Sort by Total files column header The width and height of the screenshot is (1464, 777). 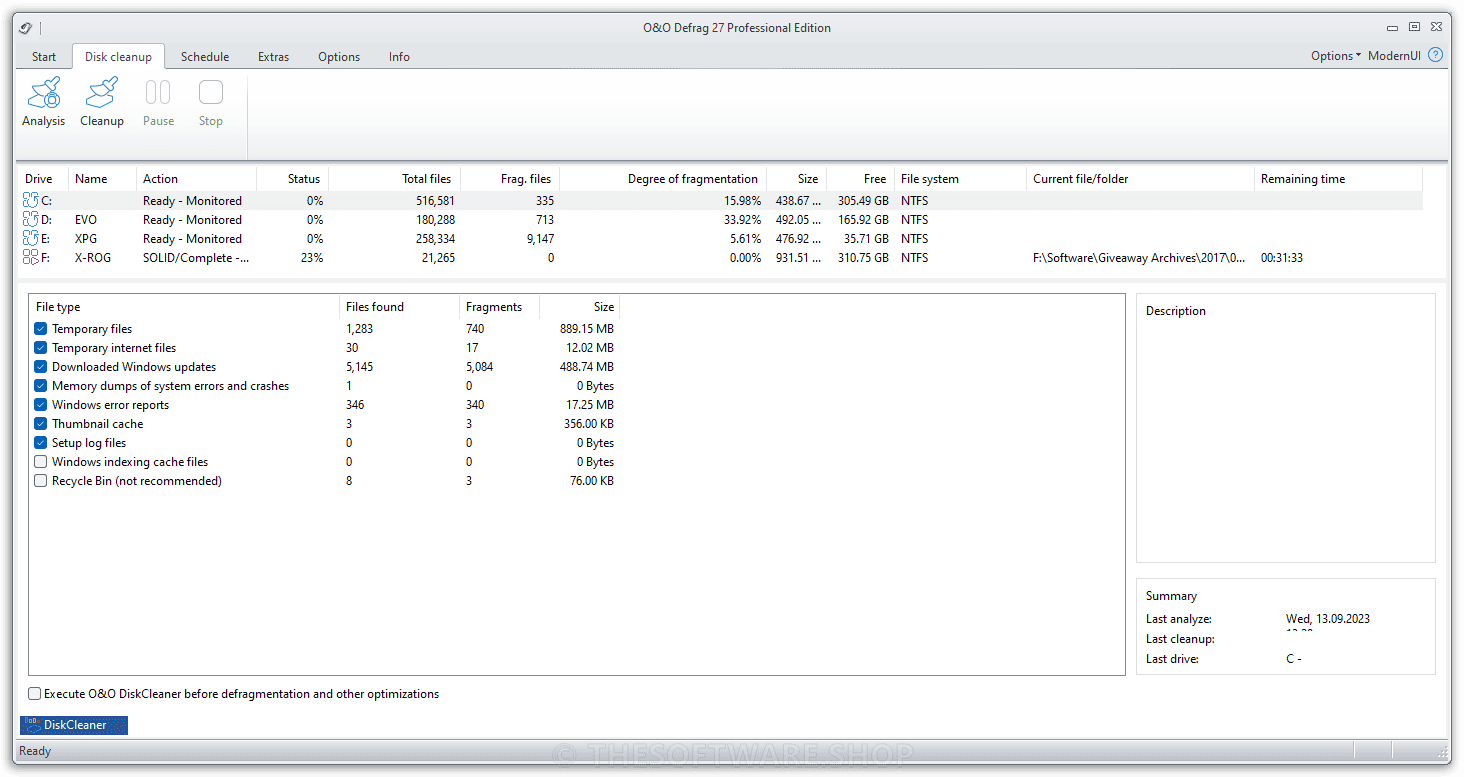click(x=394, y=179)
